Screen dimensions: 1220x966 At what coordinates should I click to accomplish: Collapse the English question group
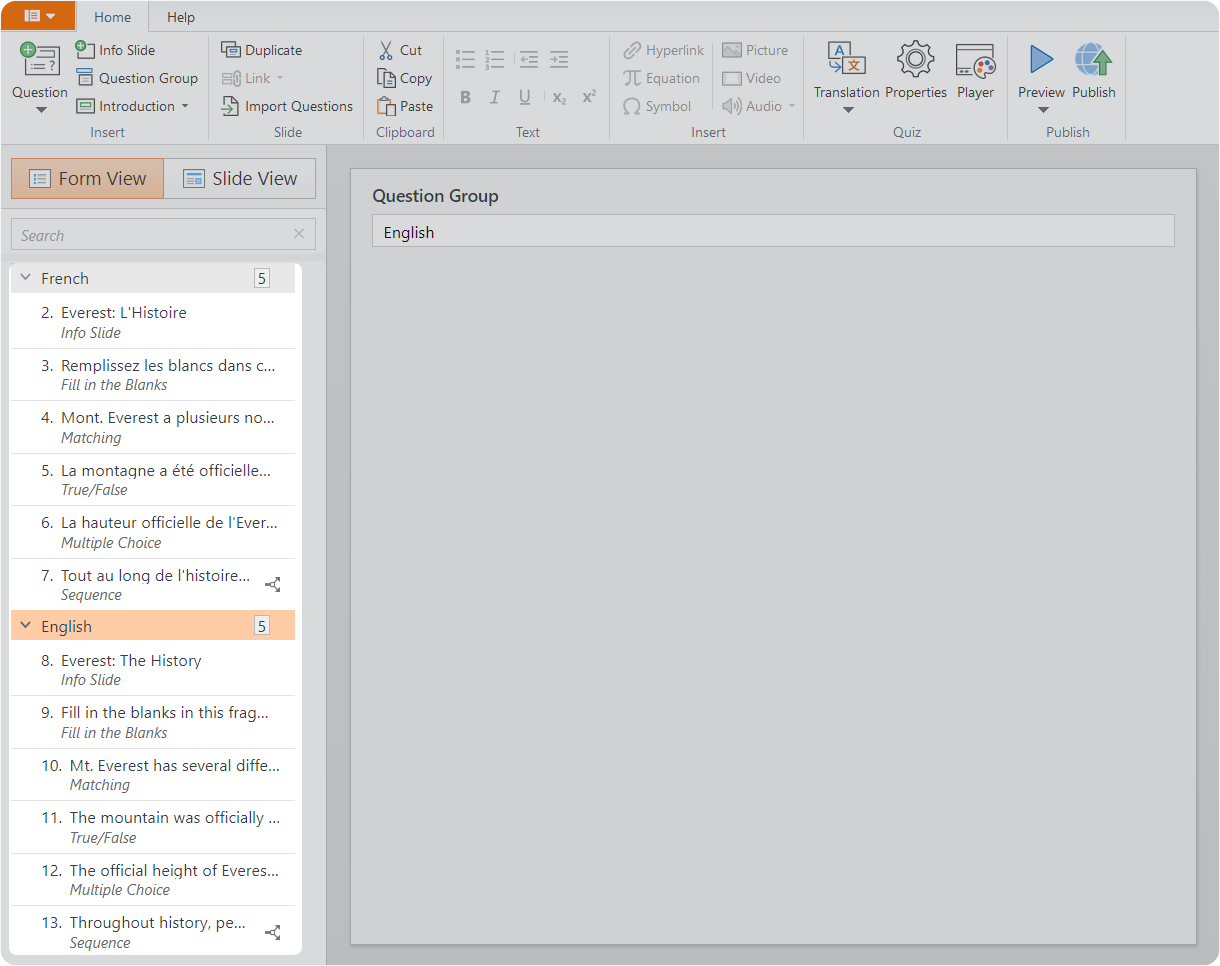(x=26, y=626)
